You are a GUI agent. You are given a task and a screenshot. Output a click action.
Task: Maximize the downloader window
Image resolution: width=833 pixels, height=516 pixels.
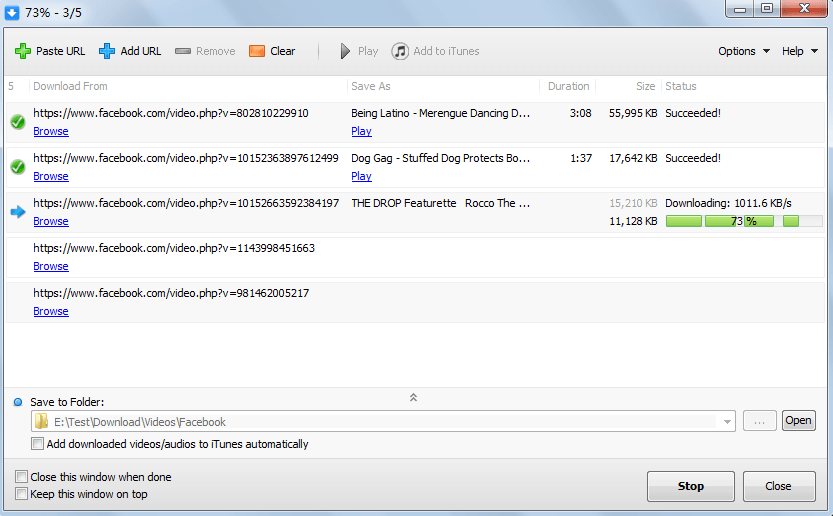tap(767, 9)
